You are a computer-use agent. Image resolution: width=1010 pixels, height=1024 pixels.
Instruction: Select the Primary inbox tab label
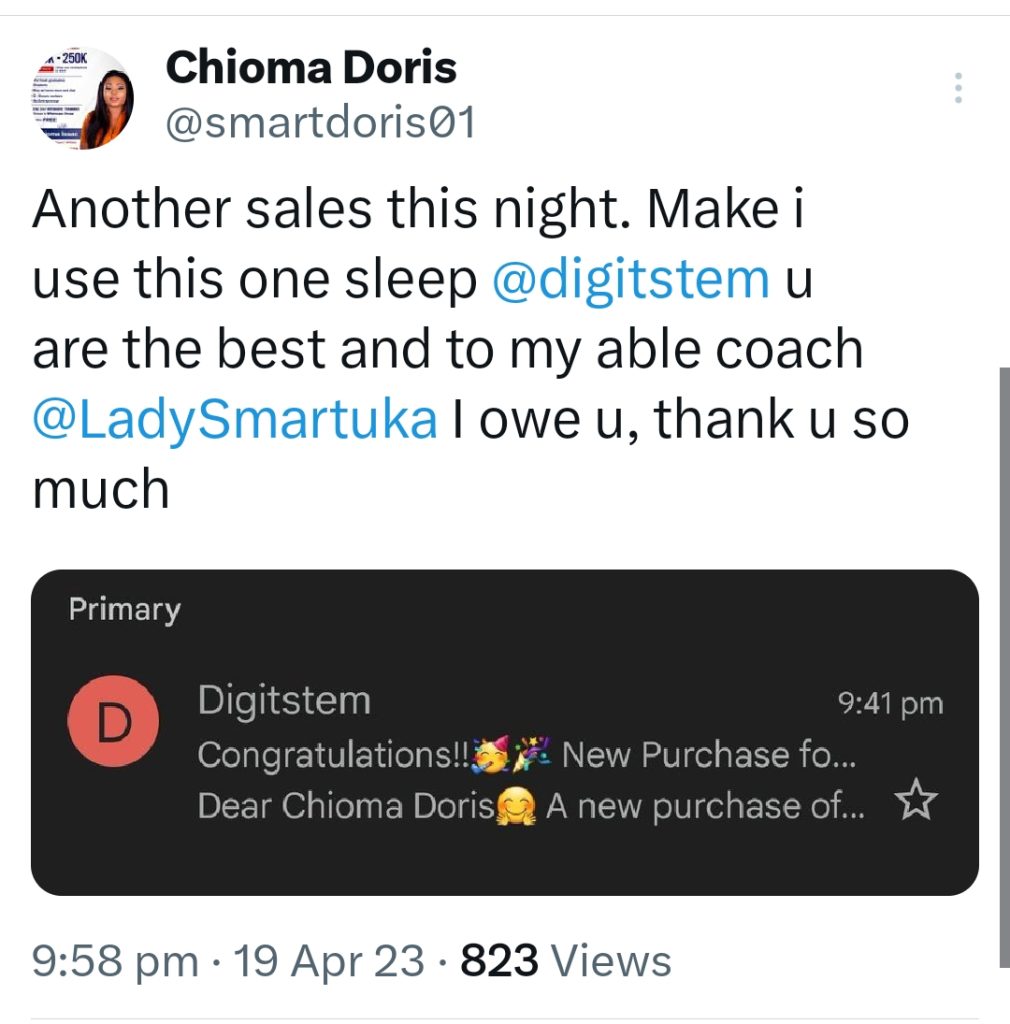[125, 609]
